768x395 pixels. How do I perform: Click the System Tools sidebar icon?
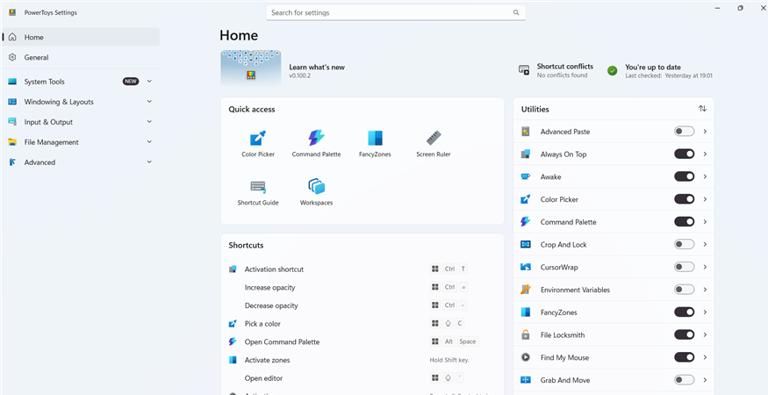(13, 81)
